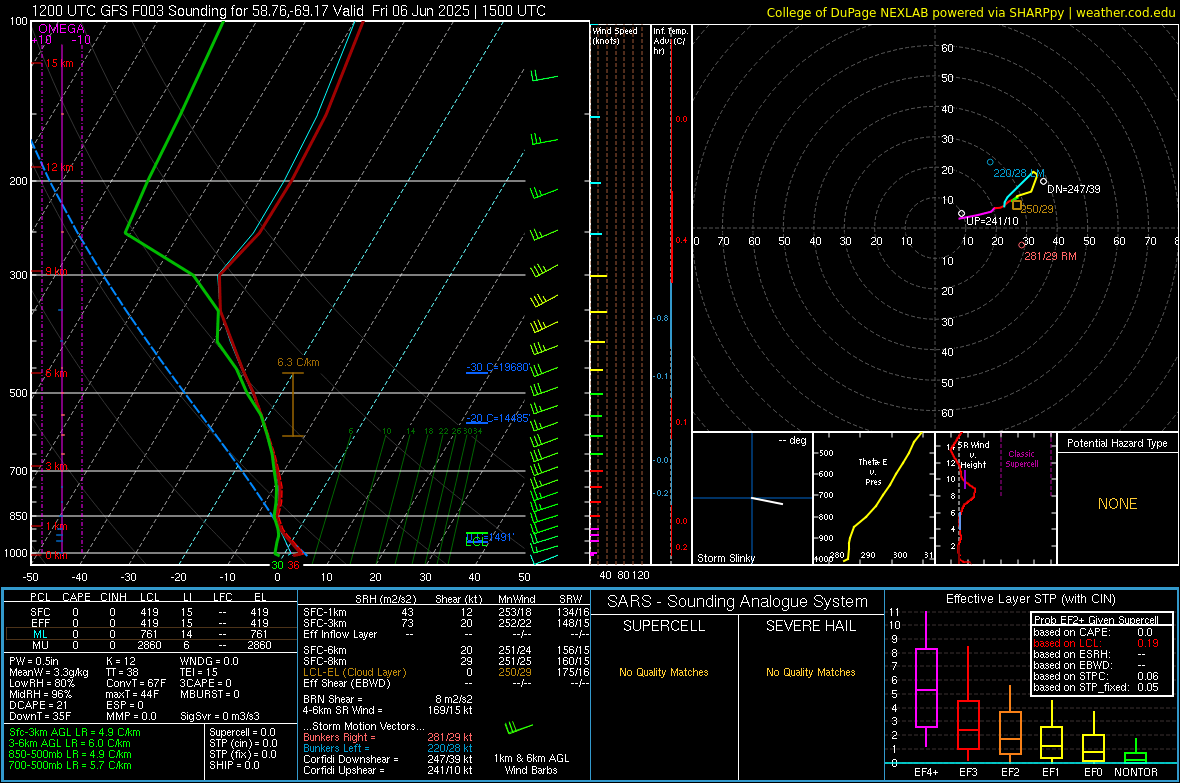Viewport: 1180px width, 783px height.
Task: Click the SRH (m2/s2) column header
Action: (385, 599)
